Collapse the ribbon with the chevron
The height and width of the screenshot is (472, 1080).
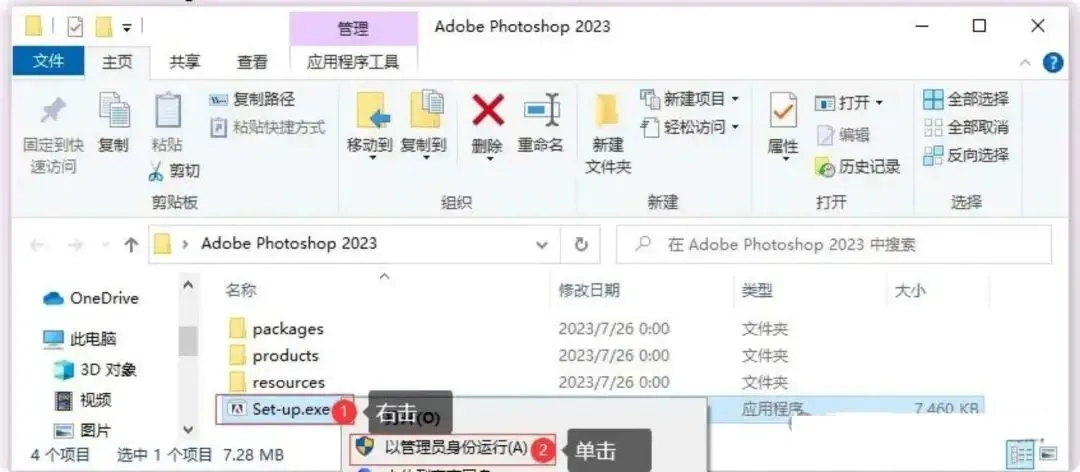pyautogui.click(x=1026, y=63)
